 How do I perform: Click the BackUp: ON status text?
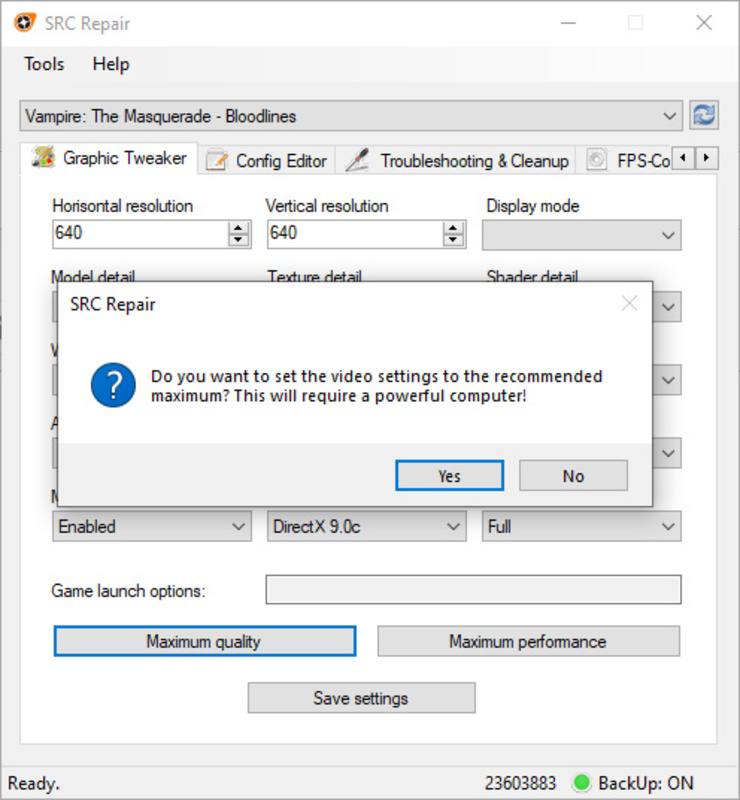(646, 783)
